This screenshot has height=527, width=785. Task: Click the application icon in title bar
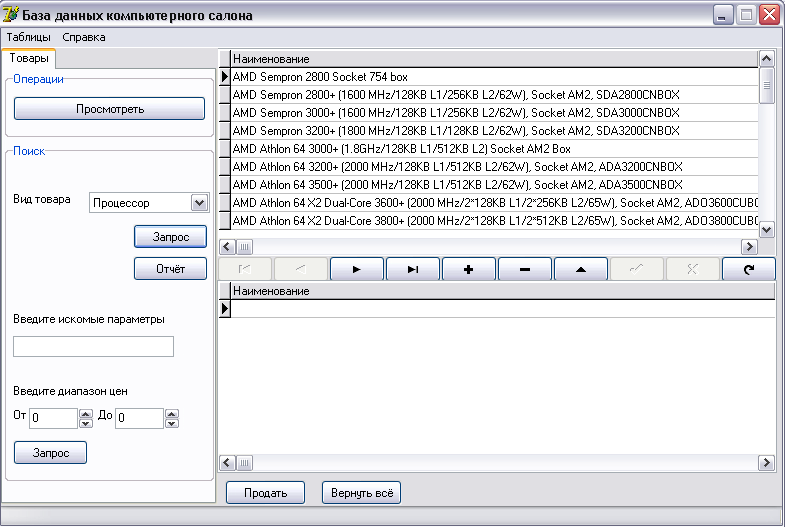(11, 15)
